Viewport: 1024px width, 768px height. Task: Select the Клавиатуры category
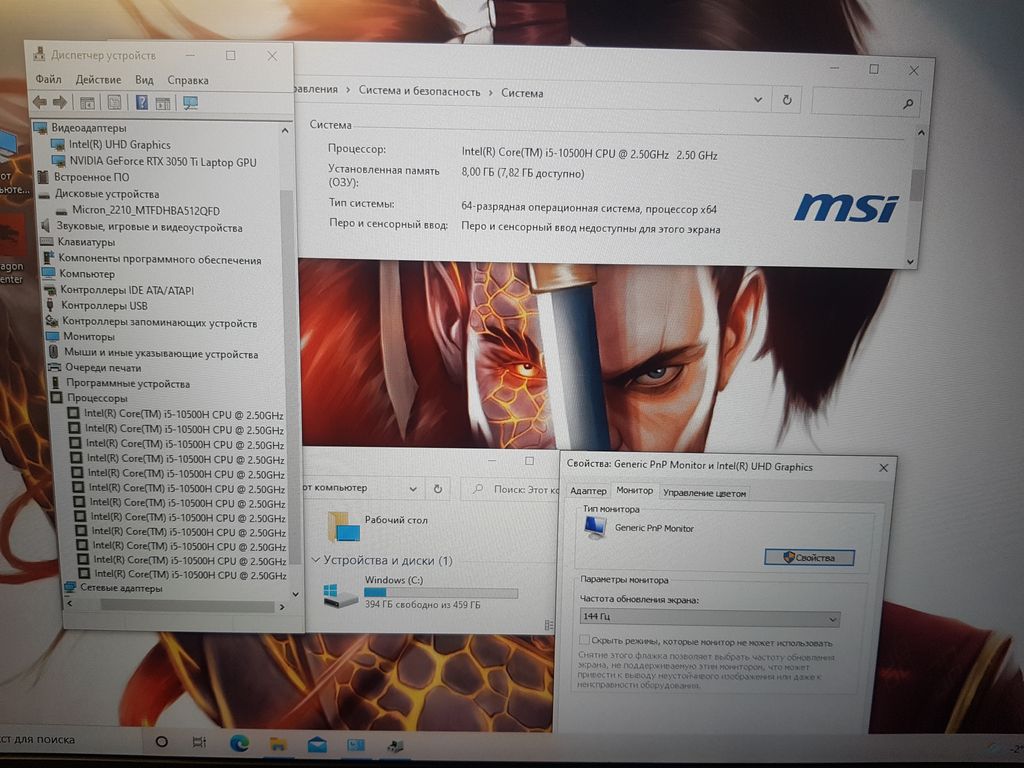click(x=86, y=242)
